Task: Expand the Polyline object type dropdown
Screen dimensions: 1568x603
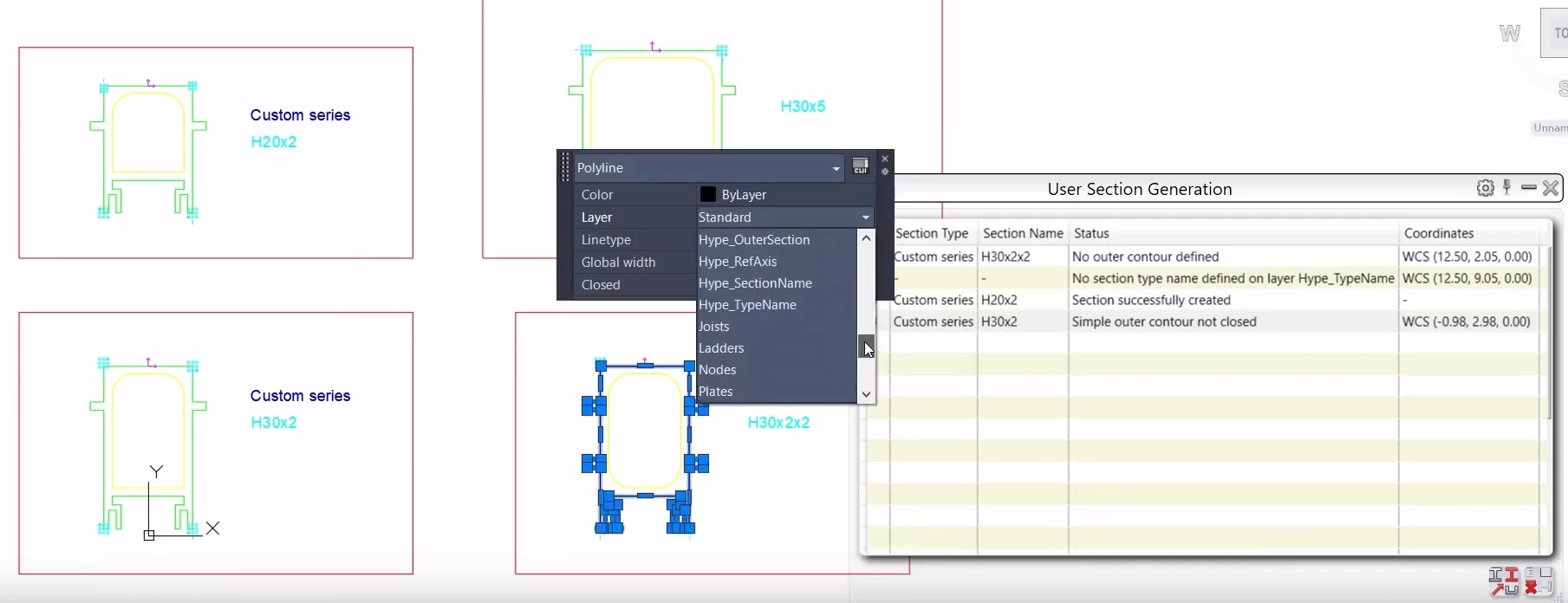Action: click(836, 168)
